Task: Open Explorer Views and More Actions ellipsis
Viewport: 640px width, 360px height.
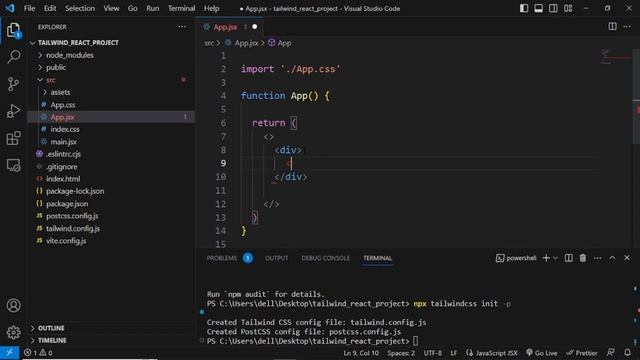Action: [x=182, y=27]
